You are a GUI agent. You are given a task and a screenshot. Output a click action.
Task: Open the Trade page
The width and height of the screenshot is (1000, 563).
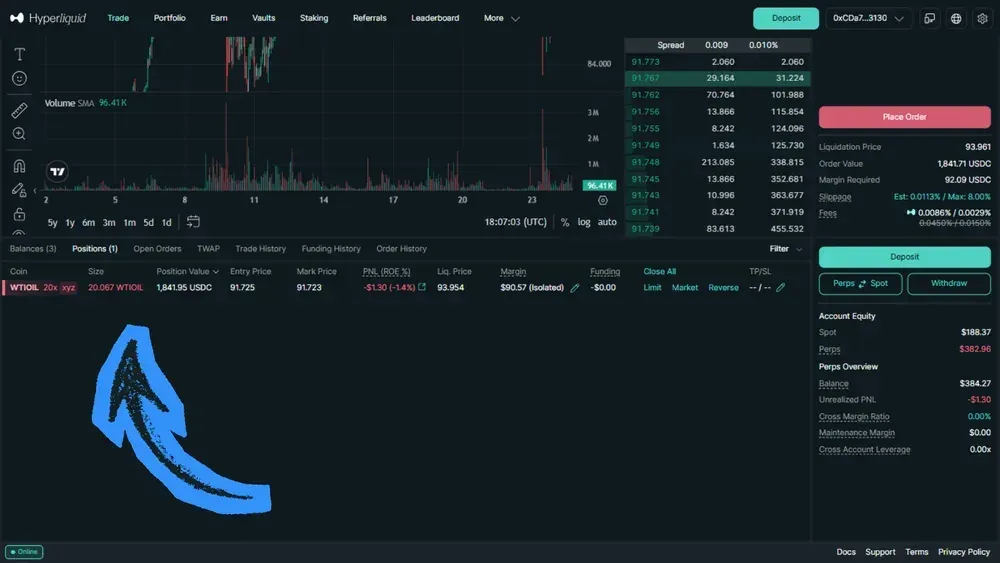(x=118, y=18)
